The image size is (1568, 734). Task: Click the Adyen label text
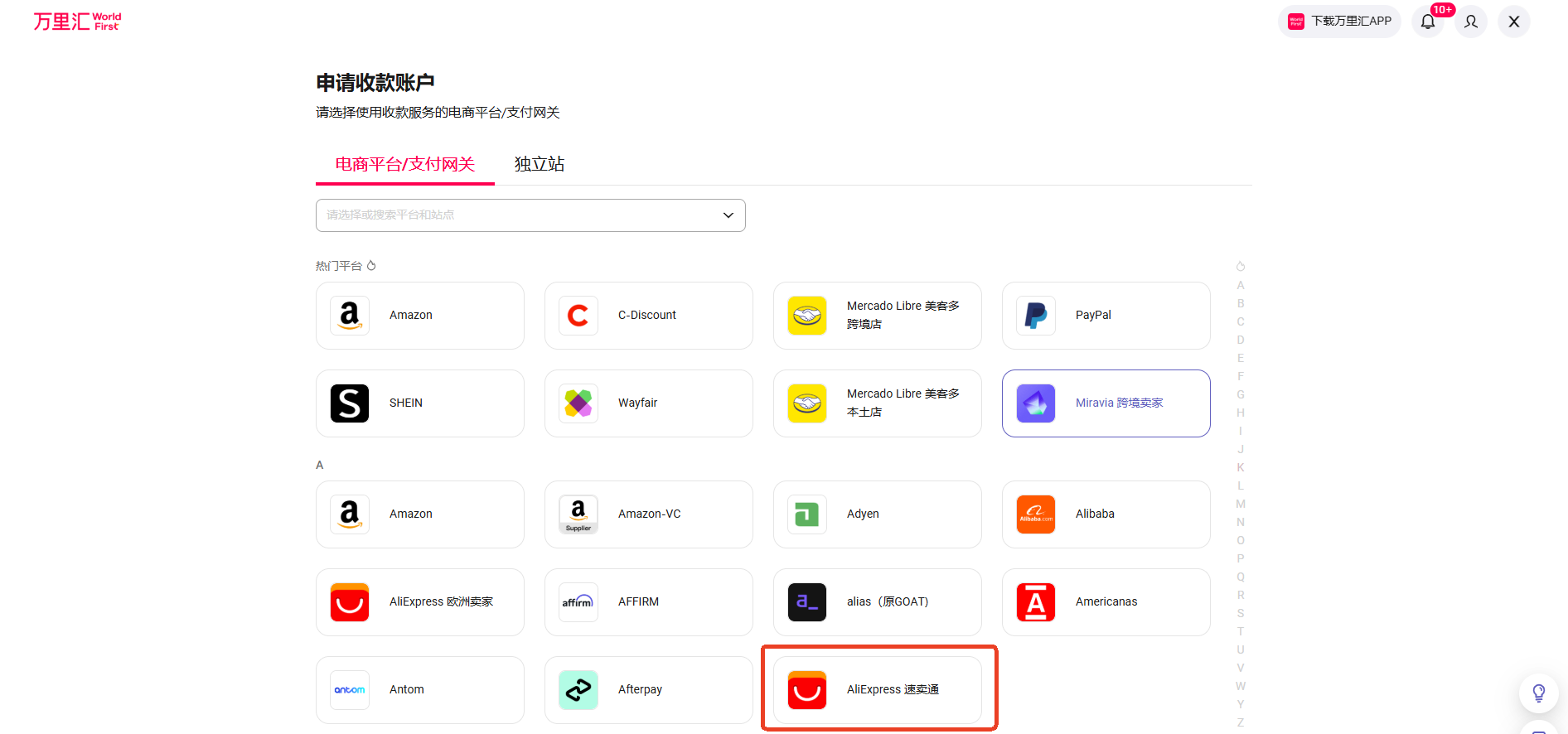pos(863,514)
